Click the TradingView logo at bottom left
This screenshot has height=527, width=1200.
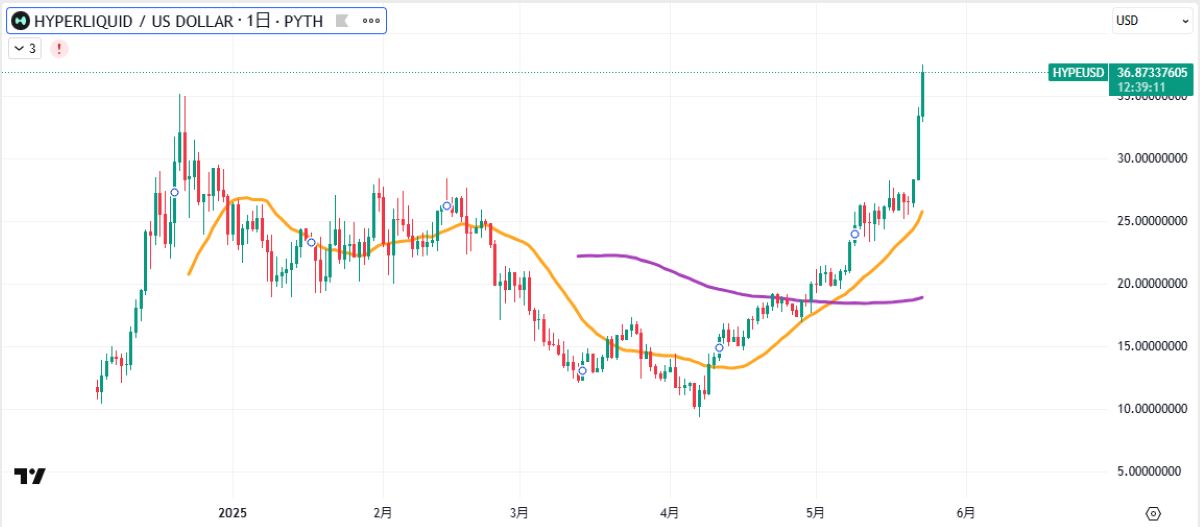pos(30,476)
